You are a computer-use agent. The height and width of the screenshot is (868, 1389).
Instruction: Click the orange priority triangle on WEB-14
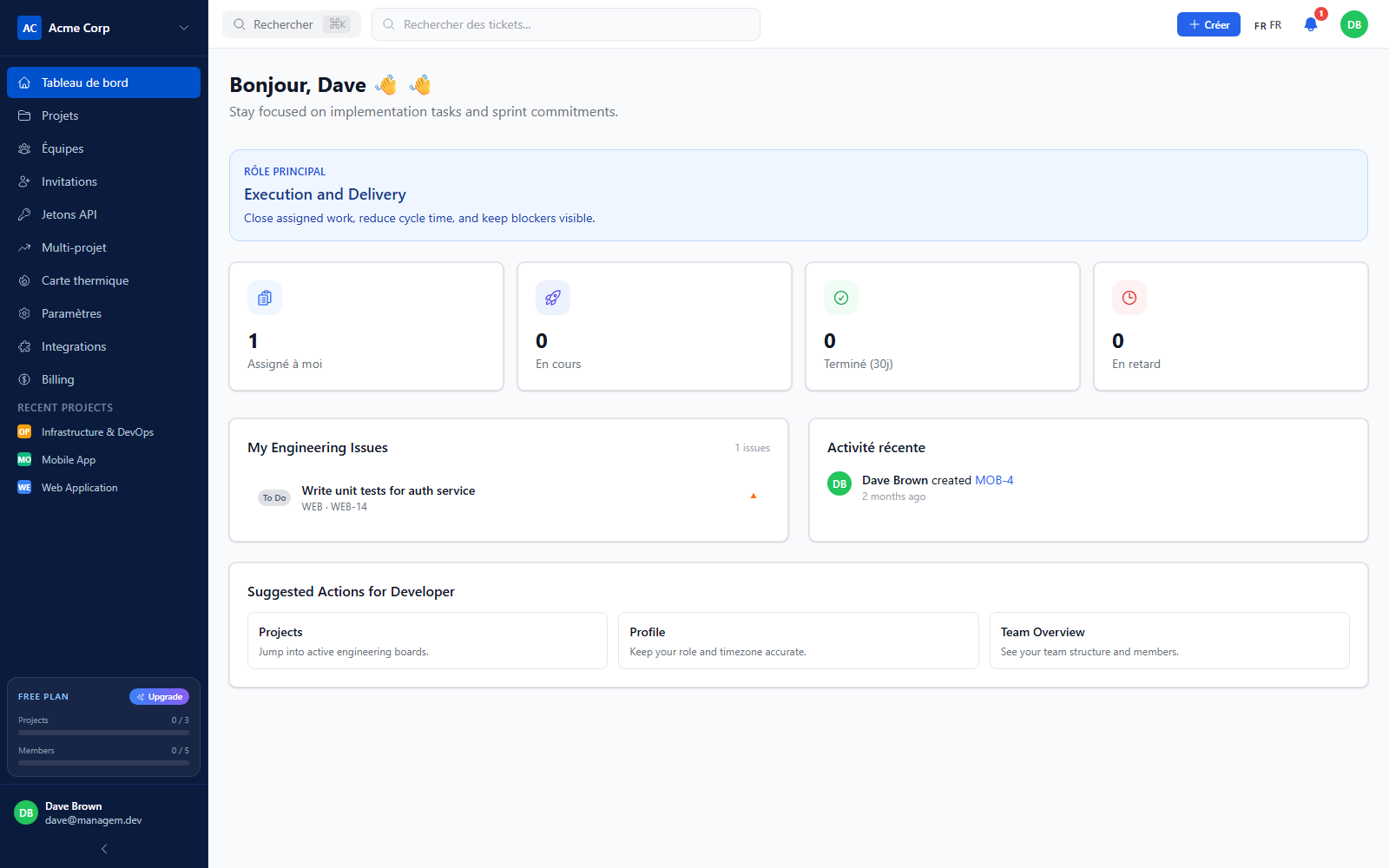[754, 496]
